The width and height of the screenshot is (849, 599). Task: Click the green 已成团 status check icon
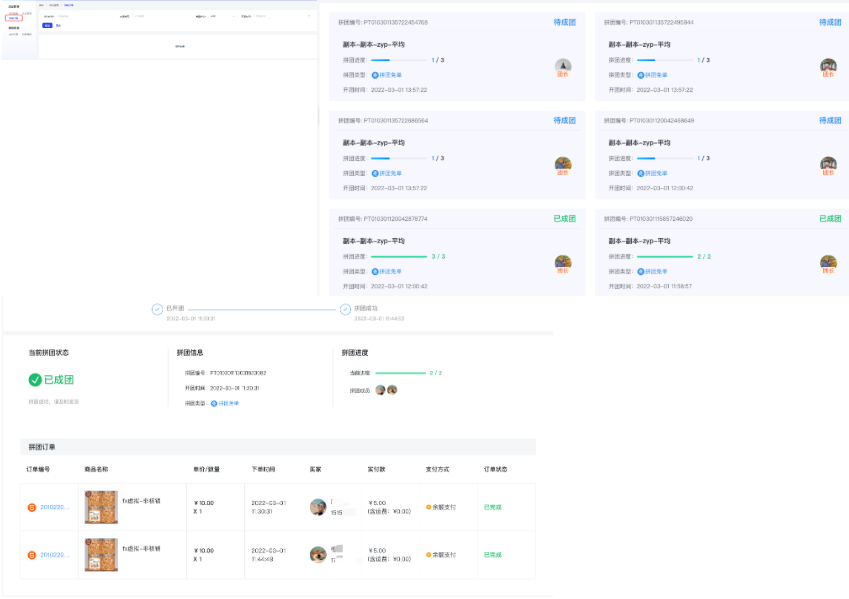coord(35,380)
